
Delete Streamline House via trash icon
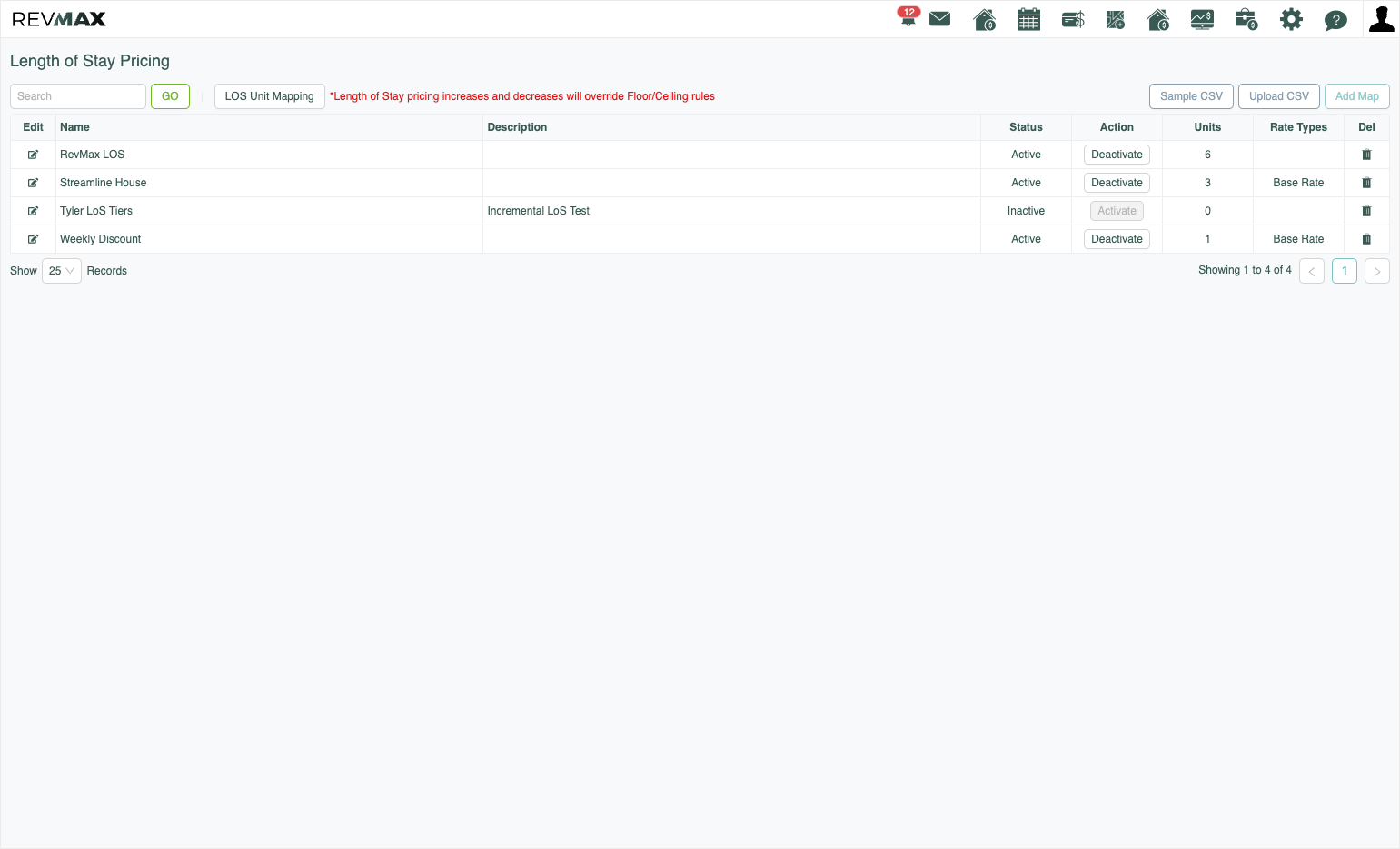pyautogui.click(x=1366, y=183)
